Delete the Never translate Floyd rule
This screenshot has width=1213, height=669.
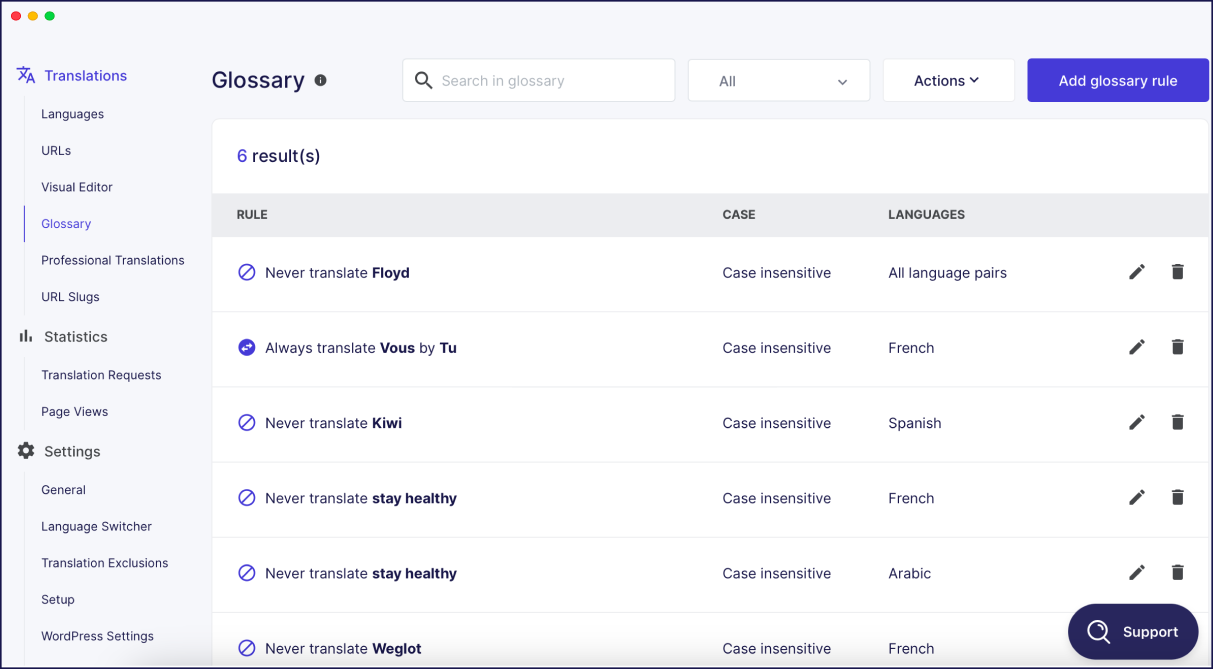(1177, 272)
